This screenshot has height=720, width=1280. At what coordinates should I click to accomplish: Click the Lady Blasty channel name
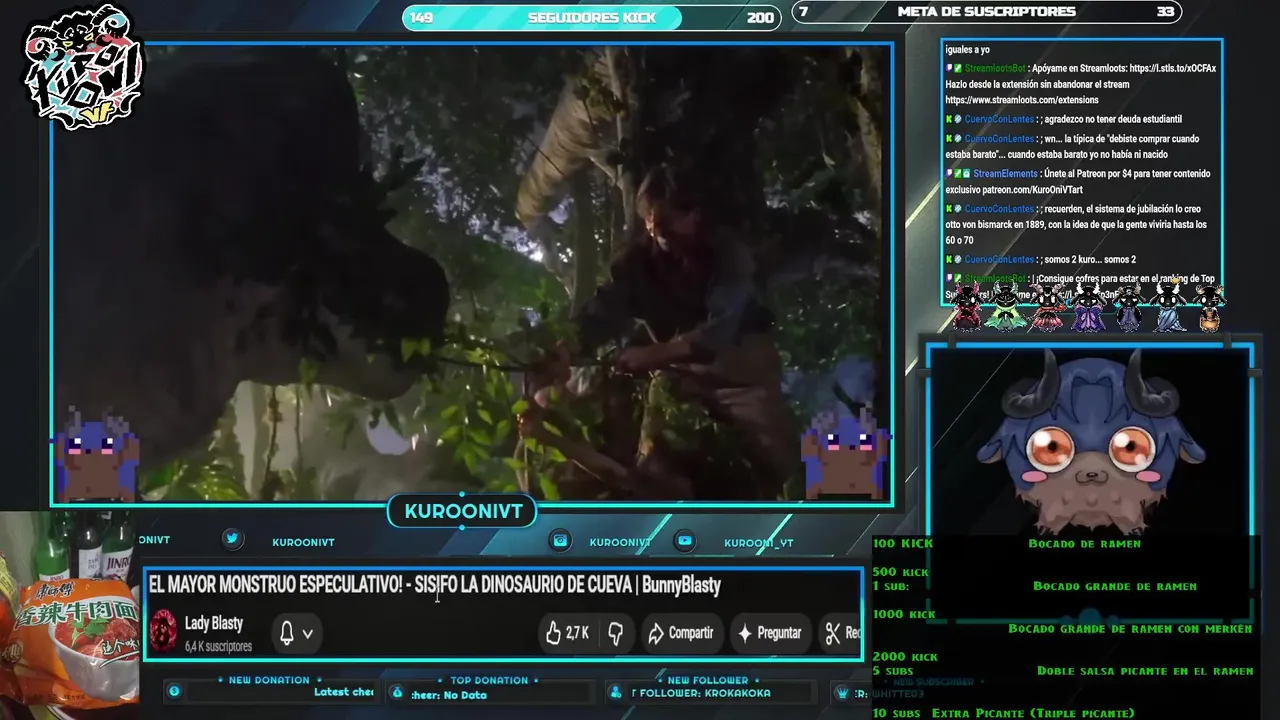(x=214, y=623)
